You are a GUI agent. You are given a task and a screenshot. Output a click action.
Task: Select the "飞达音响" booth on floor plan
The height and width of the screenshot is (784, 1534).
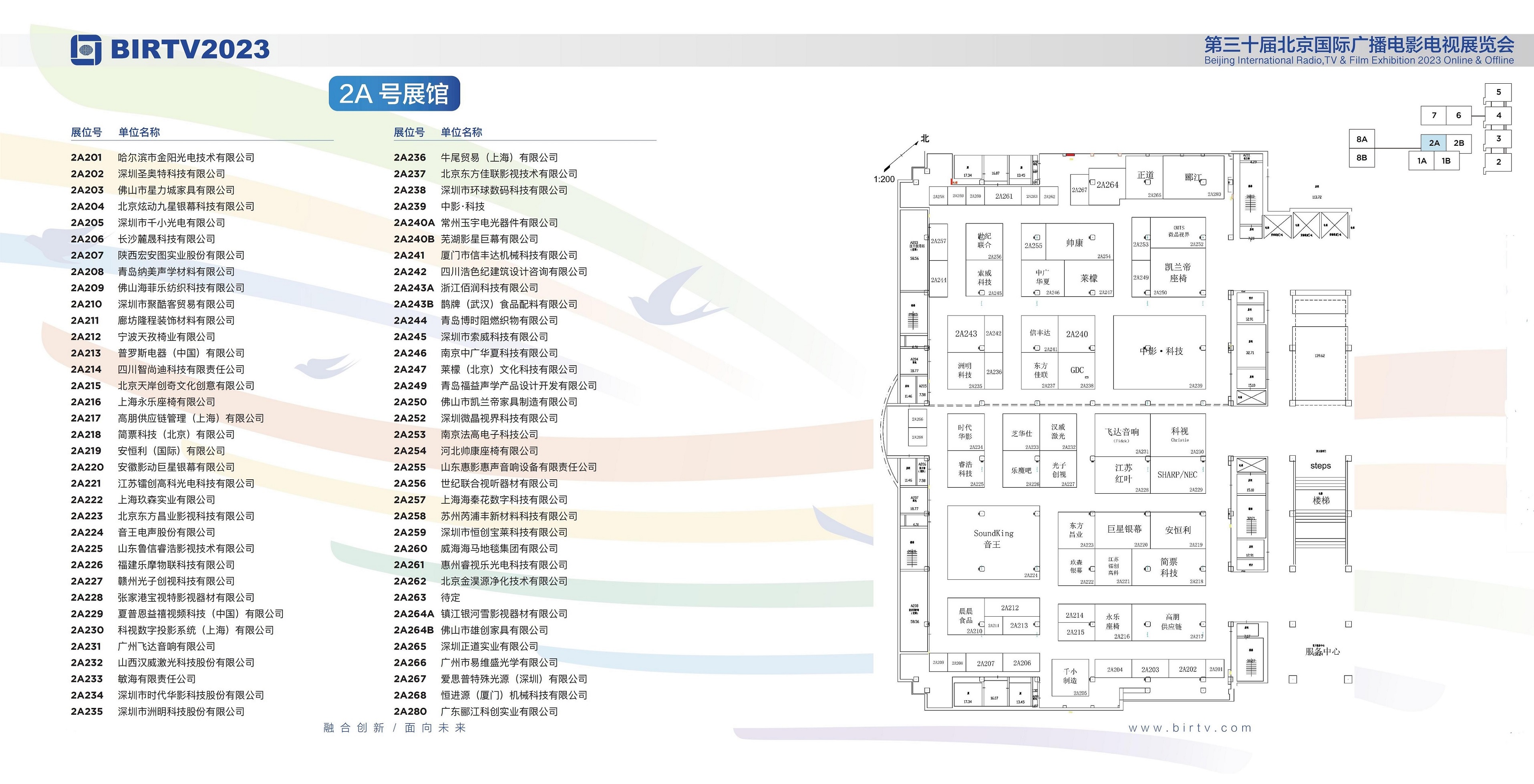coord(1122,434)
